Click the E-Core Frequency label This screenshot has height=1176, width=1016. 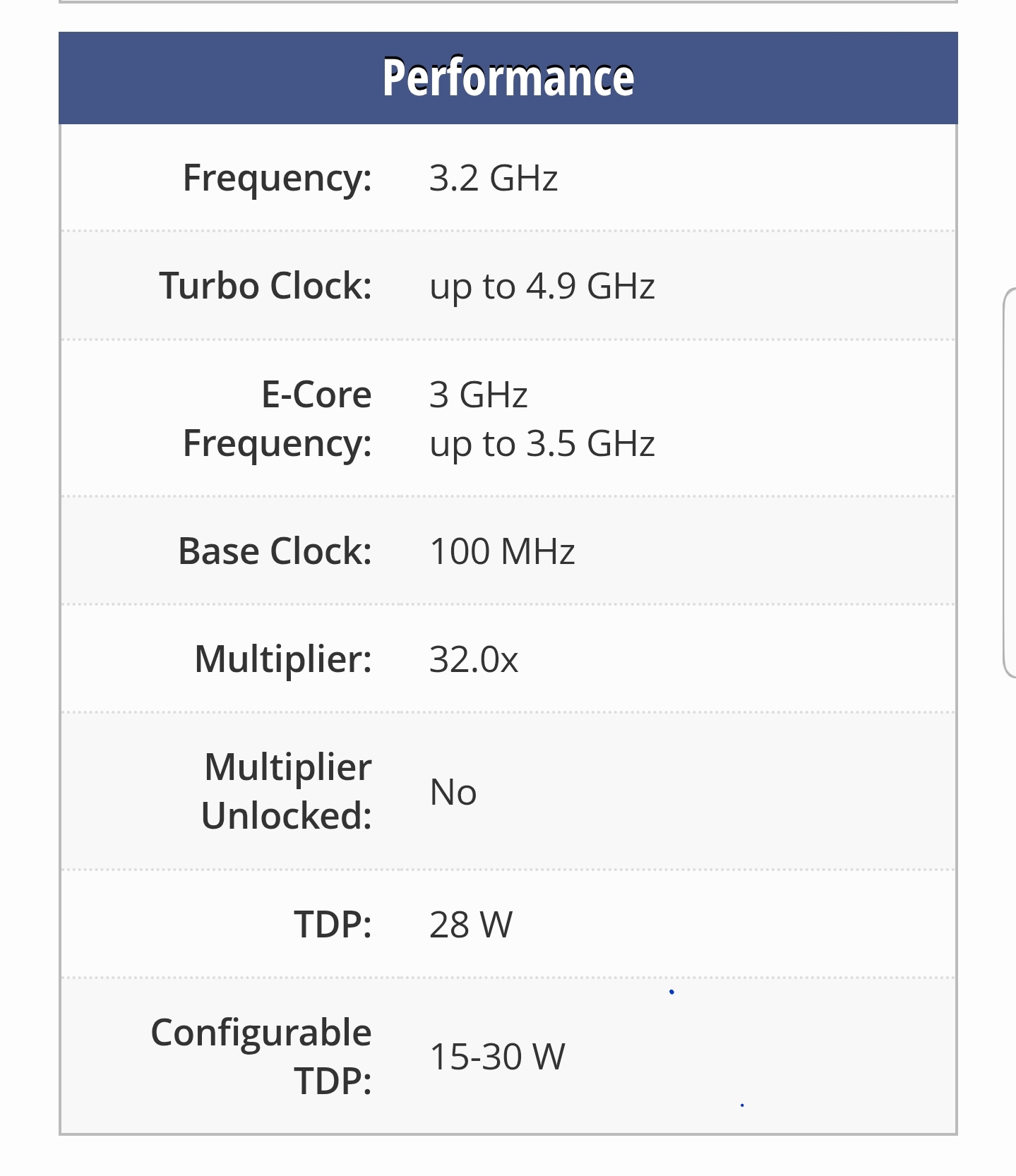[278, 419]
